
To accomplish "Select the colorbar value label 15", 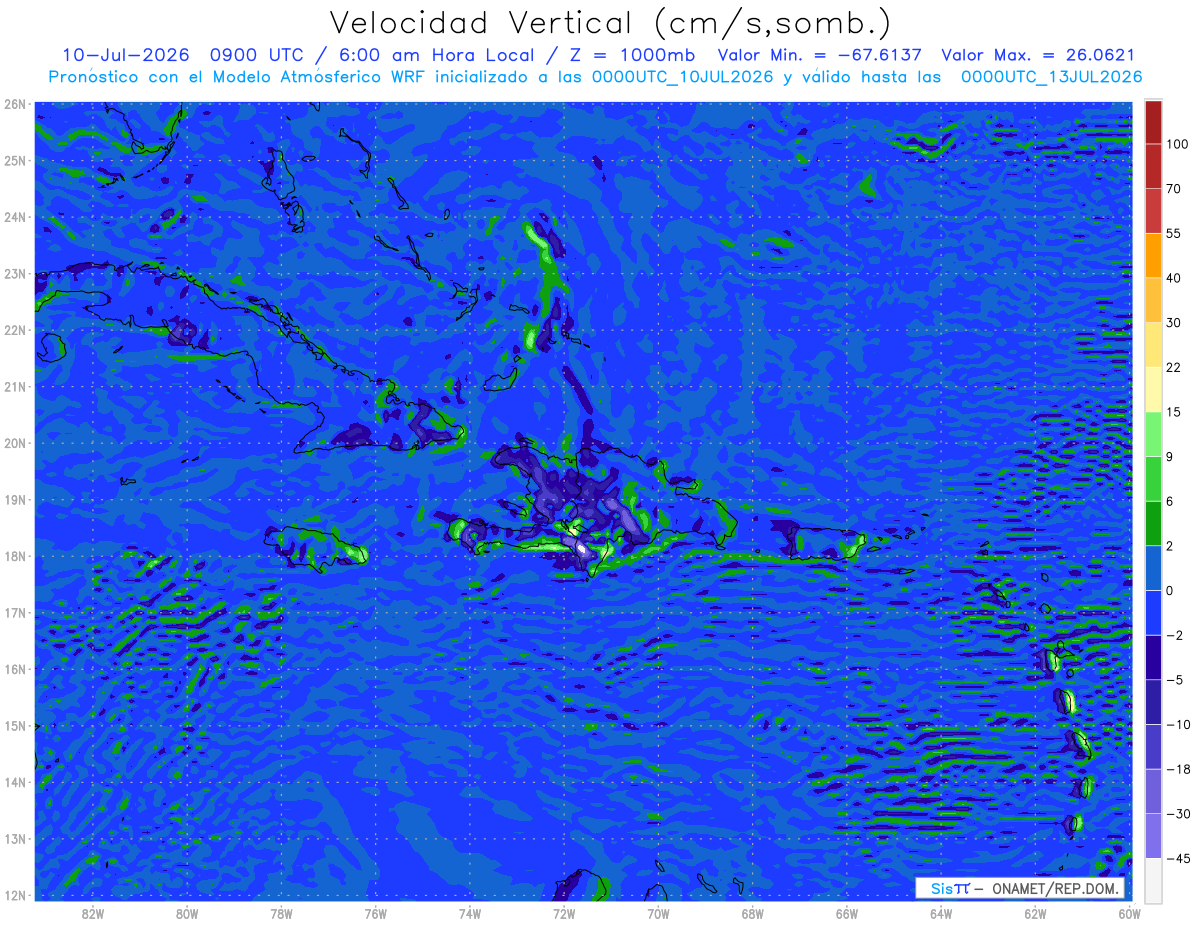I will (1174, 412).
